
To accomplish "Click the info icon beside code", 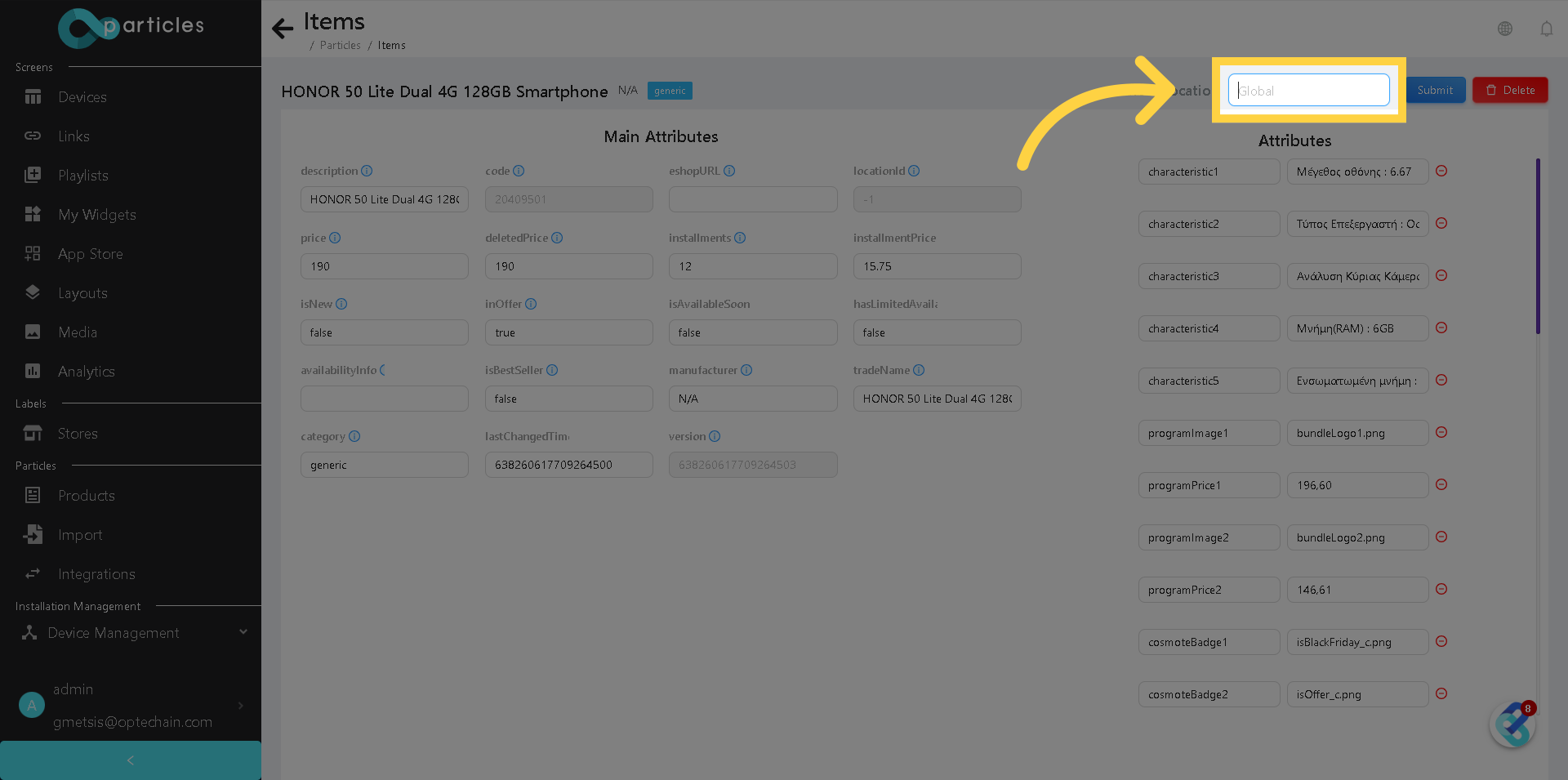I will tap(519, 171).
